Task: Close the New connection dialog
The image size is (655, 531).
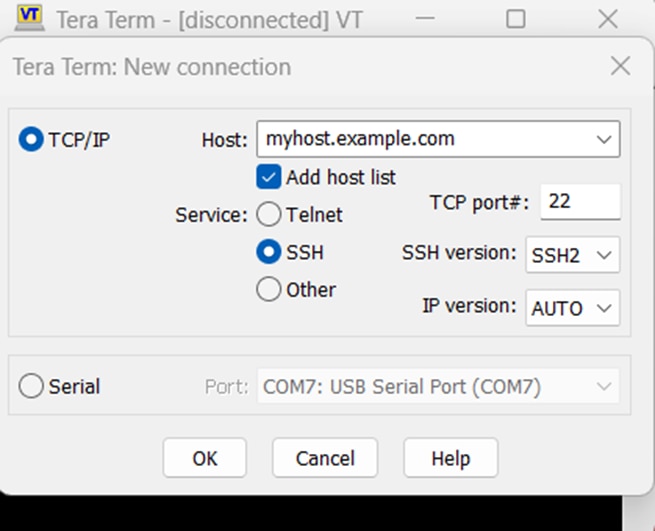Action: 620,67
